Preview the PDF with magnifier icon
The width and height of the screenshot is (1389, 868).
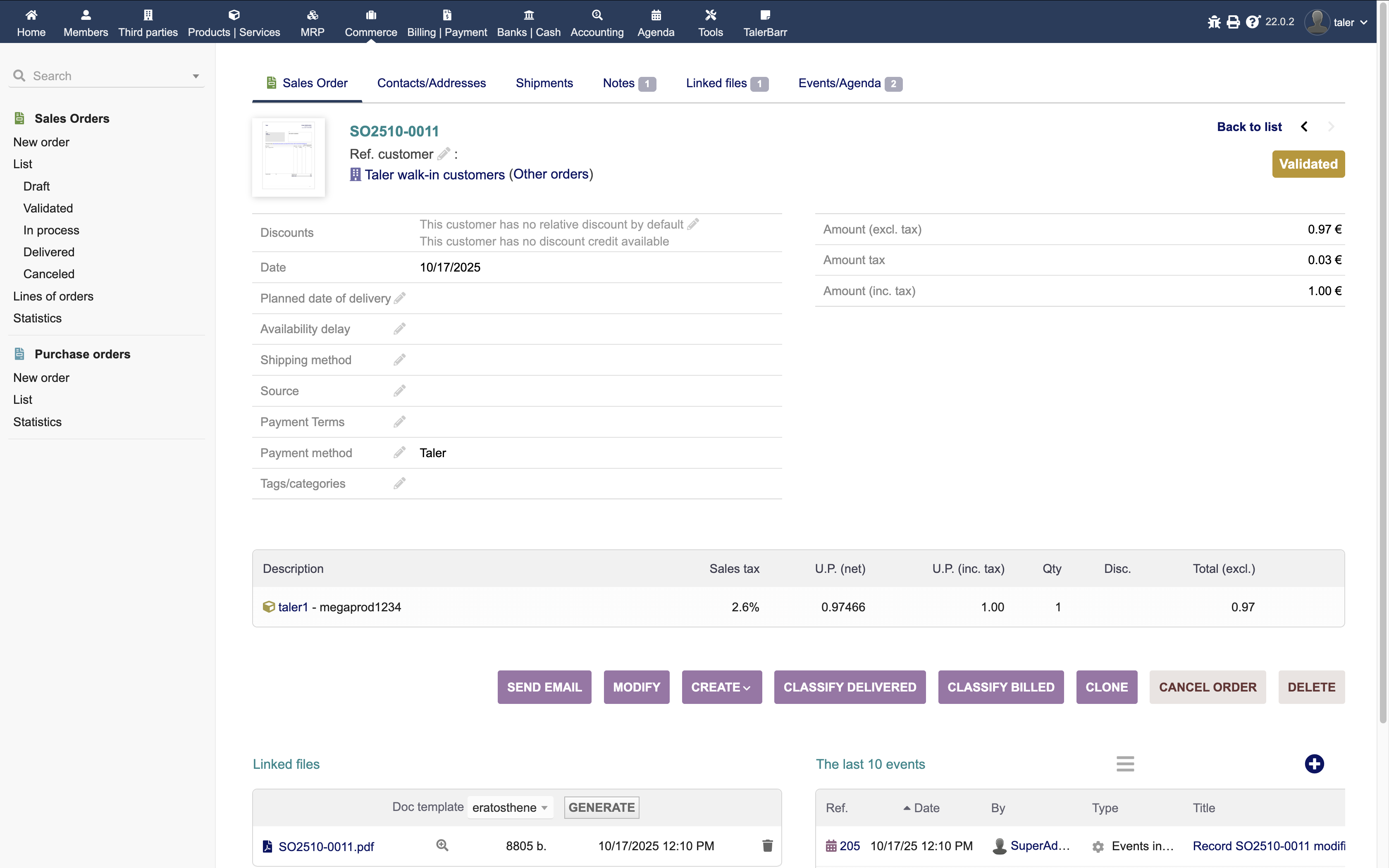[x=442, y=845]
